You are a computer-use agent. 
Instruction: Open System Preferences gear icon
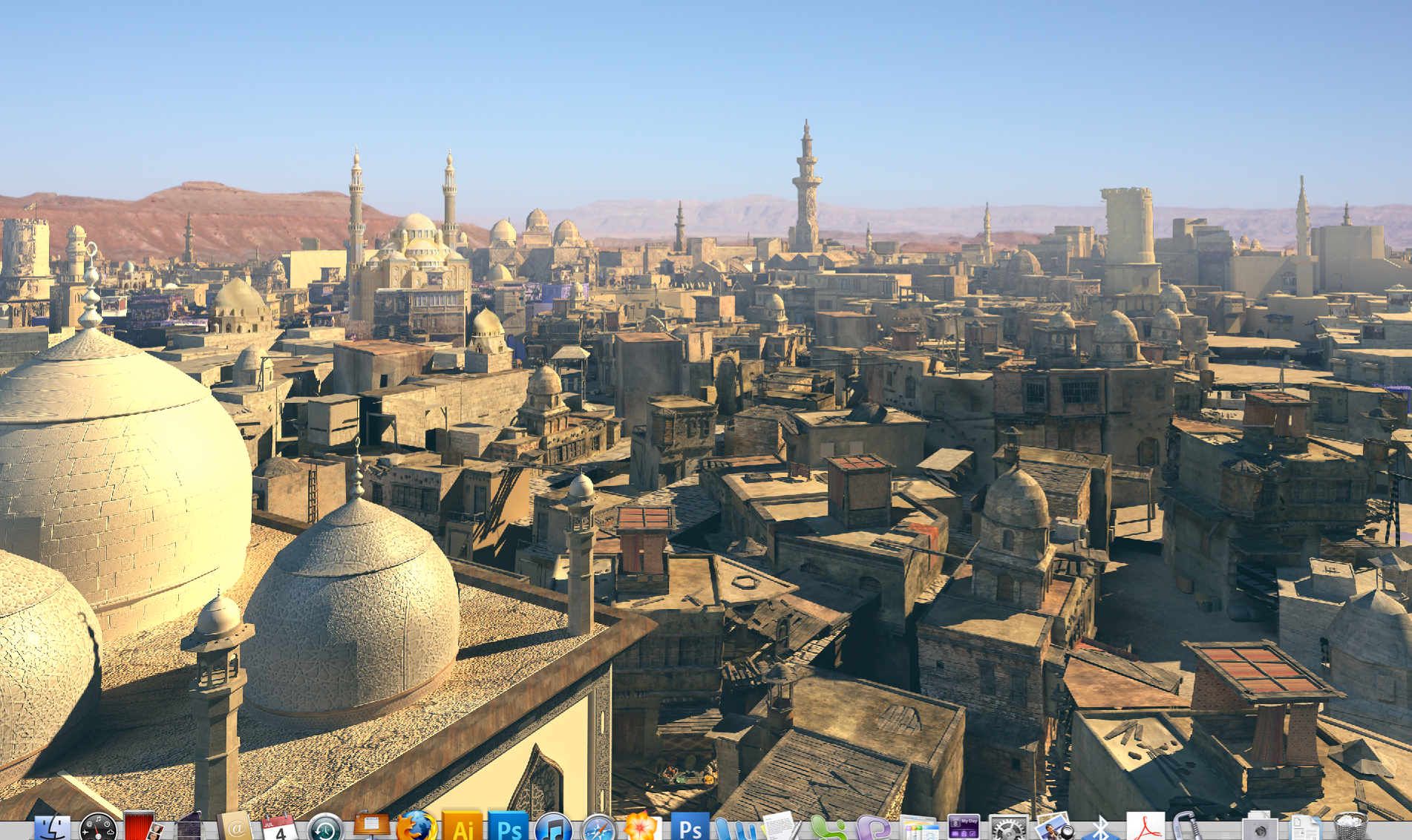1009,828
